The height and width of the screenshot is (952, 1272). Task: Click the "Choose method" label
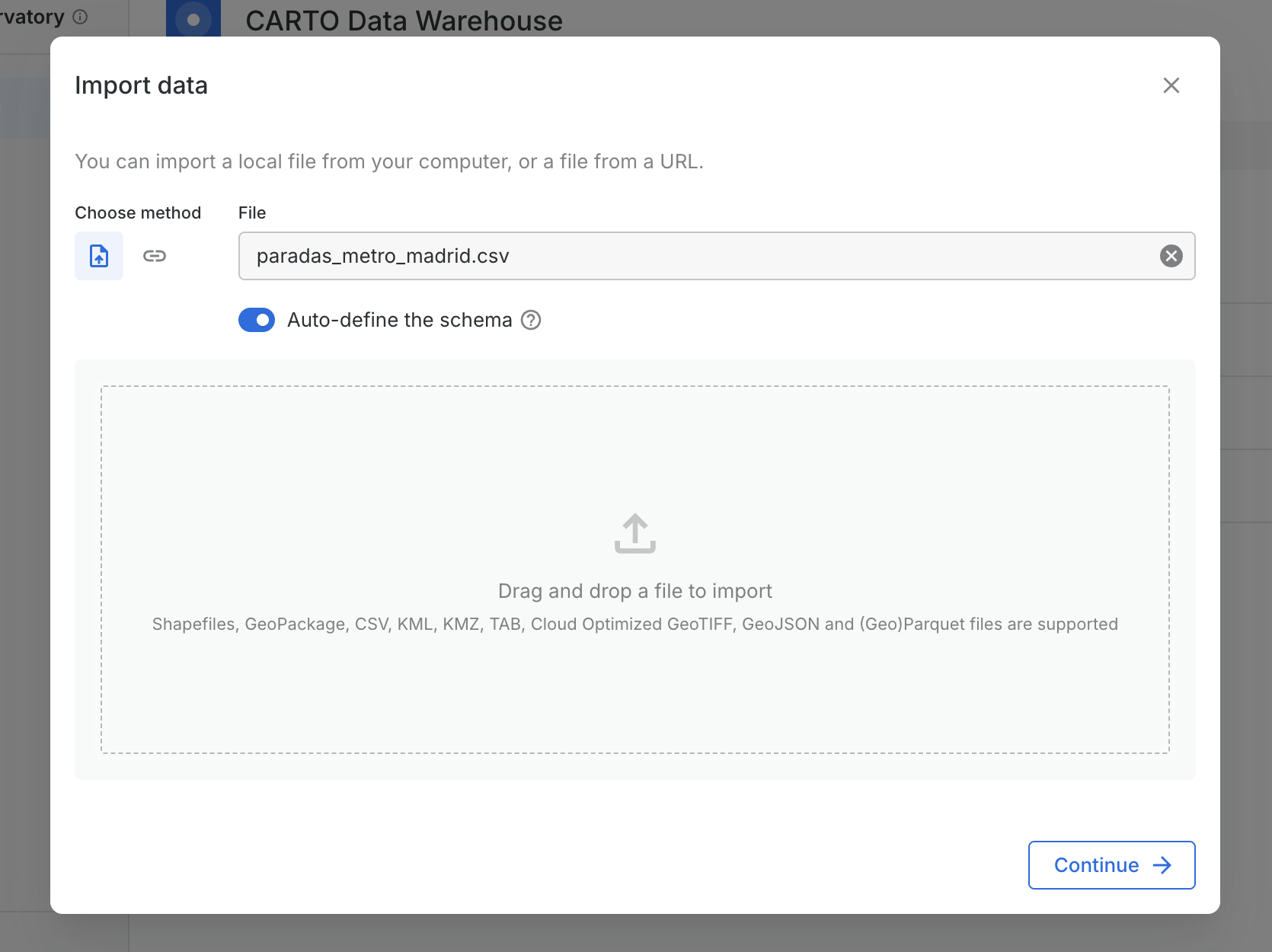[138, 212]
